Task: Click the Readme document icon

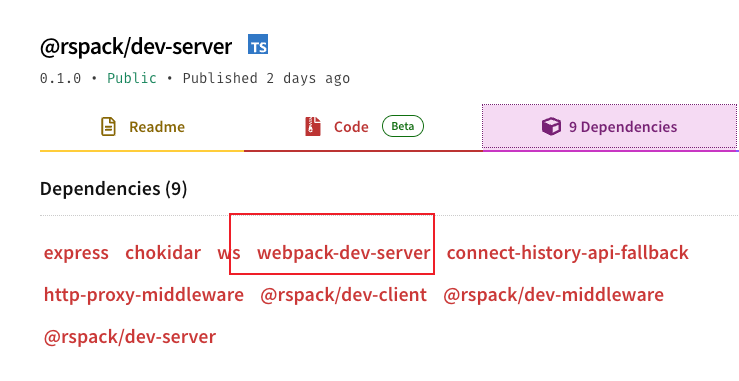Action: click(108, 126)
